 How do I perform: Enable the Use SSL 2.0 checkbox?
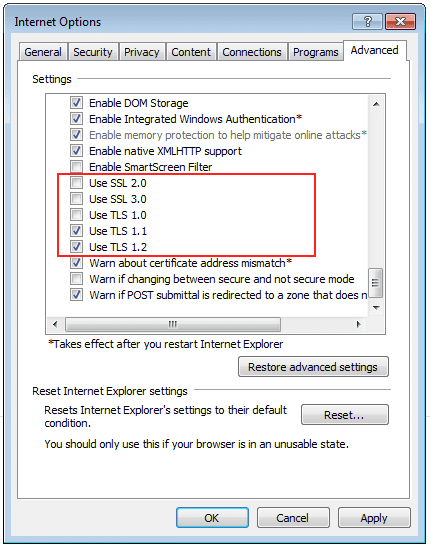76,183
